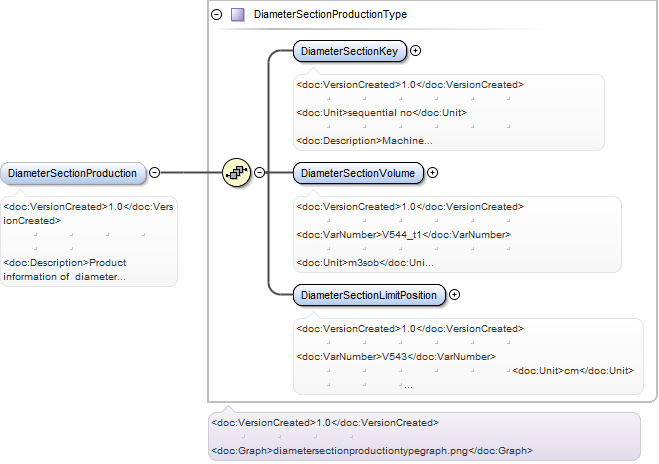Expand the DiameterSectionVolume element

coord(432,173)
